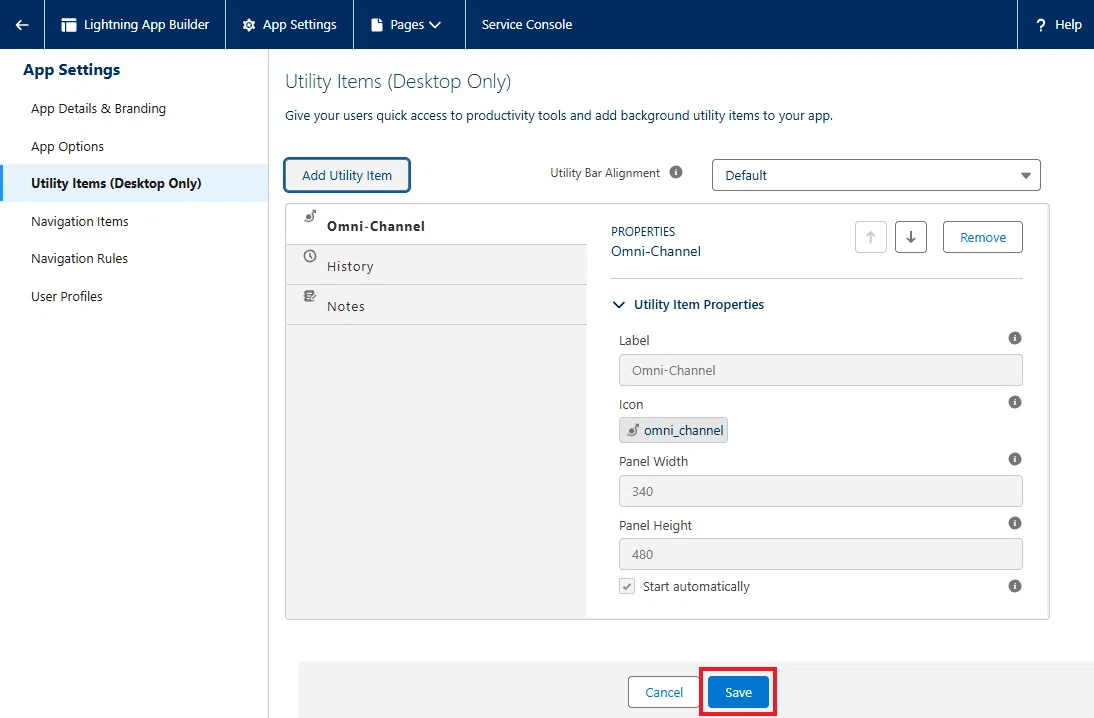Click omni_channel icon selector
Screen dimensions: 1094x718
pyautogui.click(x=673, y=431)
